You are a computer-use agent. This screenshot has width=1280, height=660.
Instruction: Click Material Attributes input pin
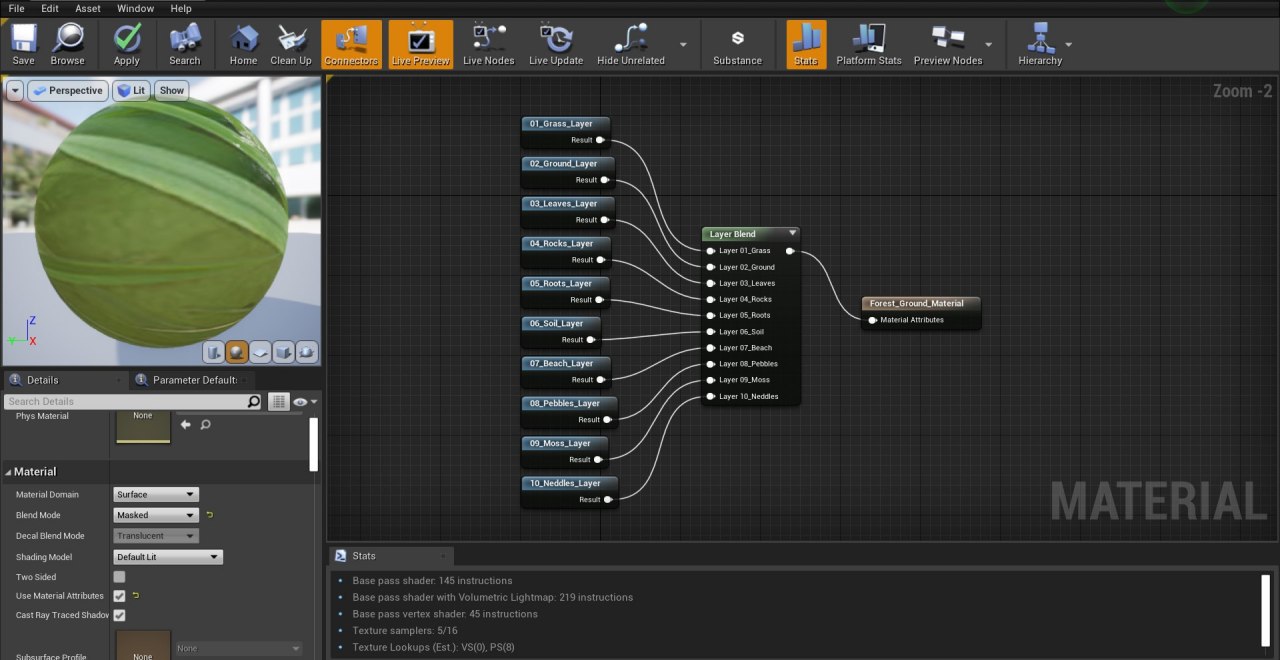[x=872, y=320]
